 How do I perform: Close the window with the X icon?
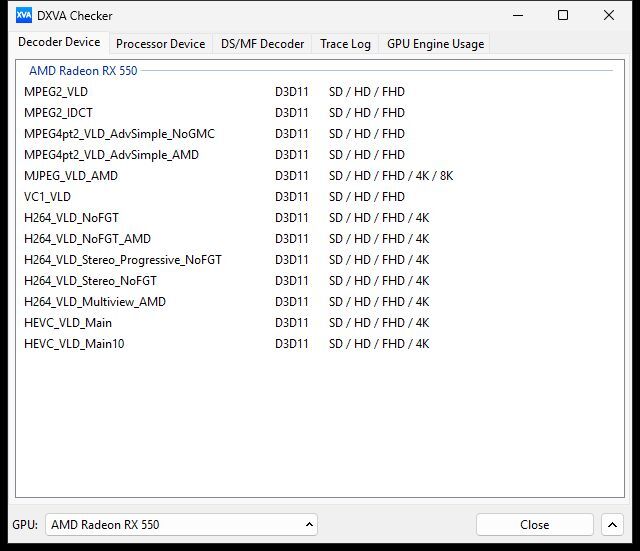tap(609, 16)
